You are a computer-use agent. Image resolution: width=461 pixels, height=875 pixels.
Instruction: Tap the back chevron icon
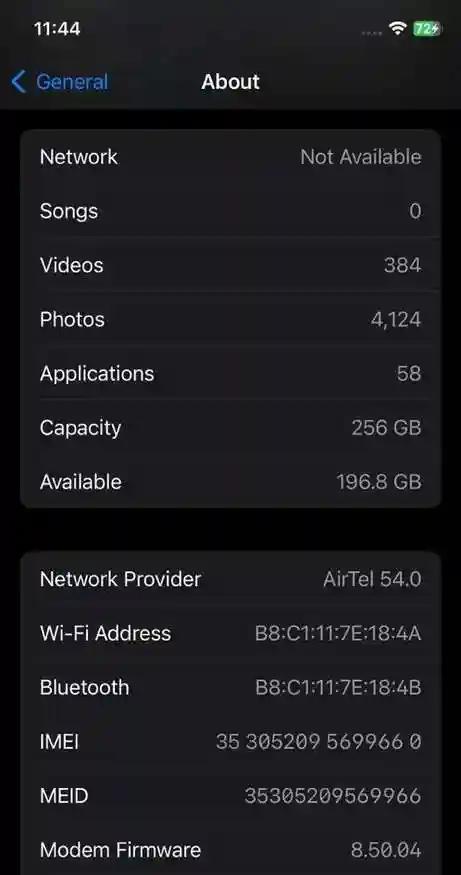18,82
